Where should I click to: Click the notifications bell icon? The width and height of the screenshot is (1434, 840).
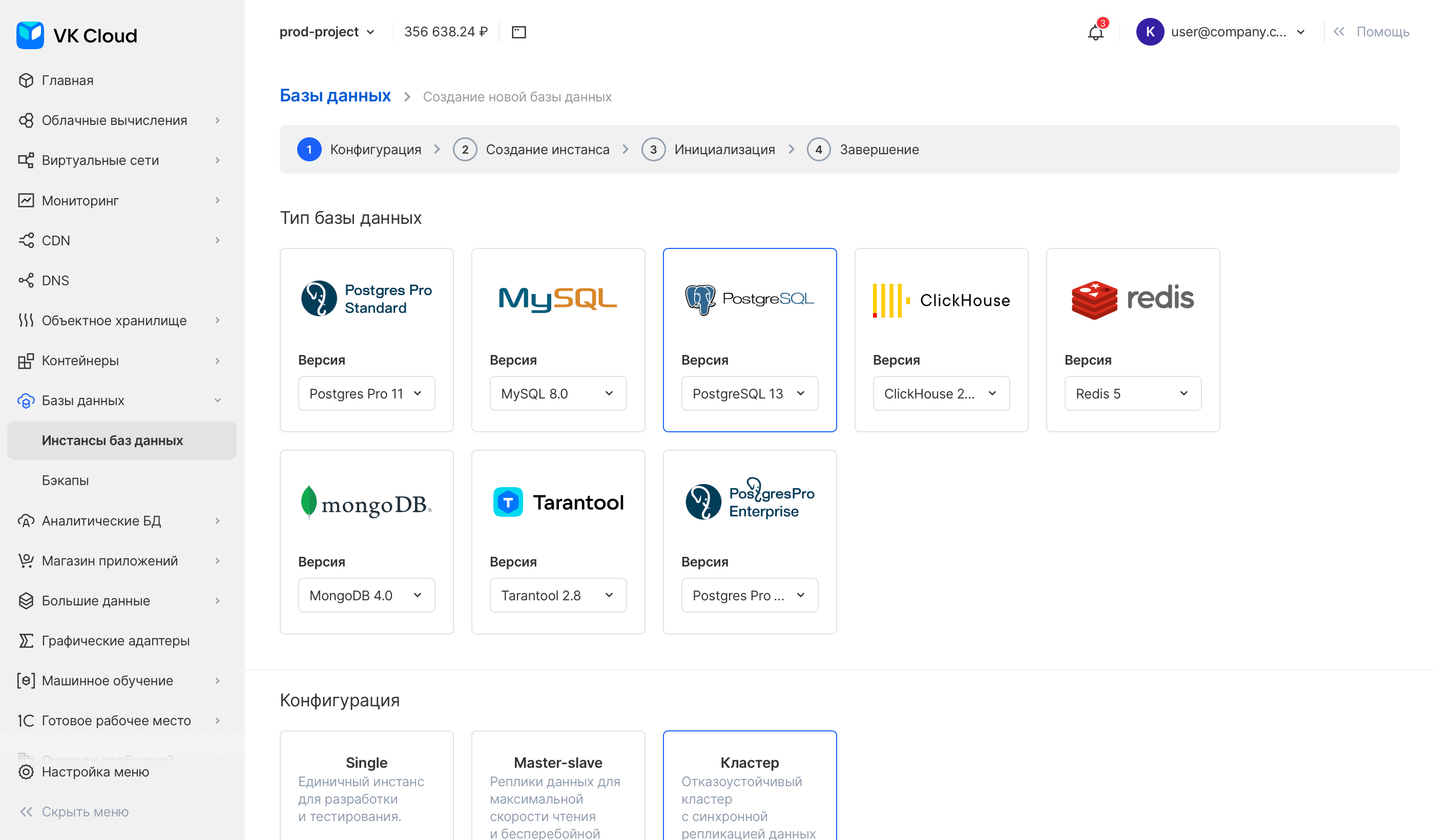tap(1095, 32)
